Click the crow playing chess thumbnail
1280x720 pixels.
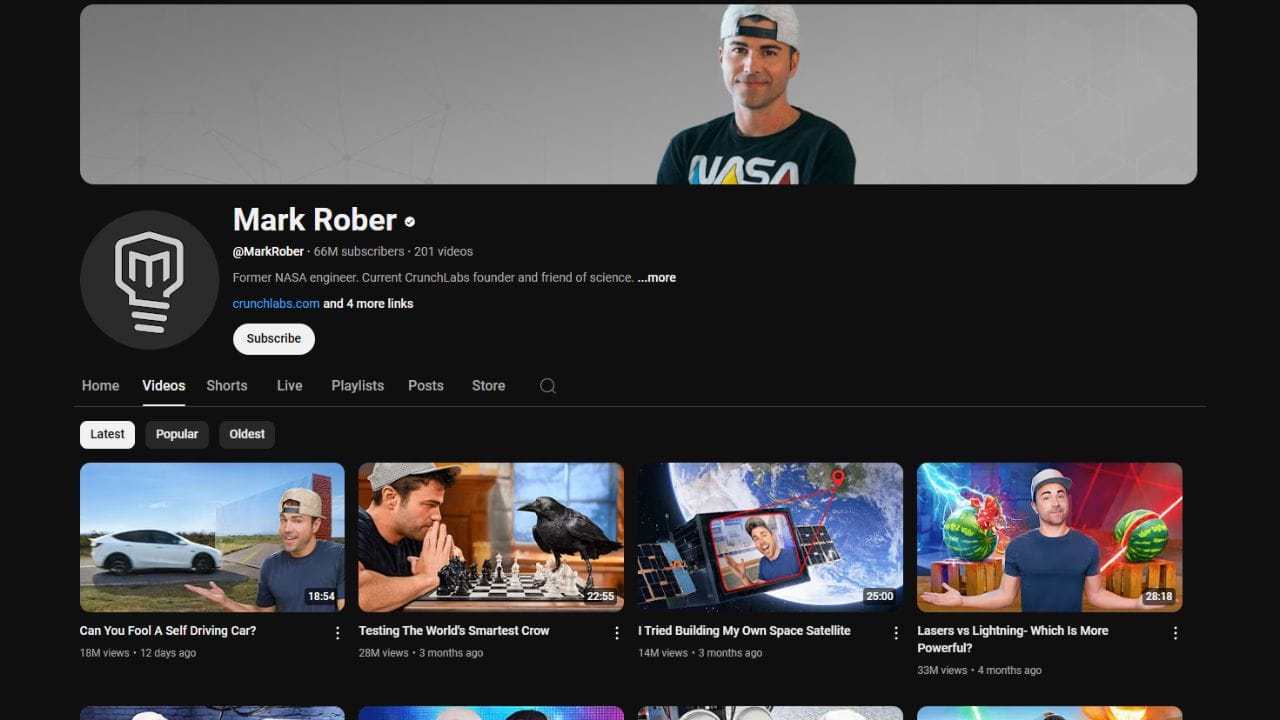click(491, 537)
